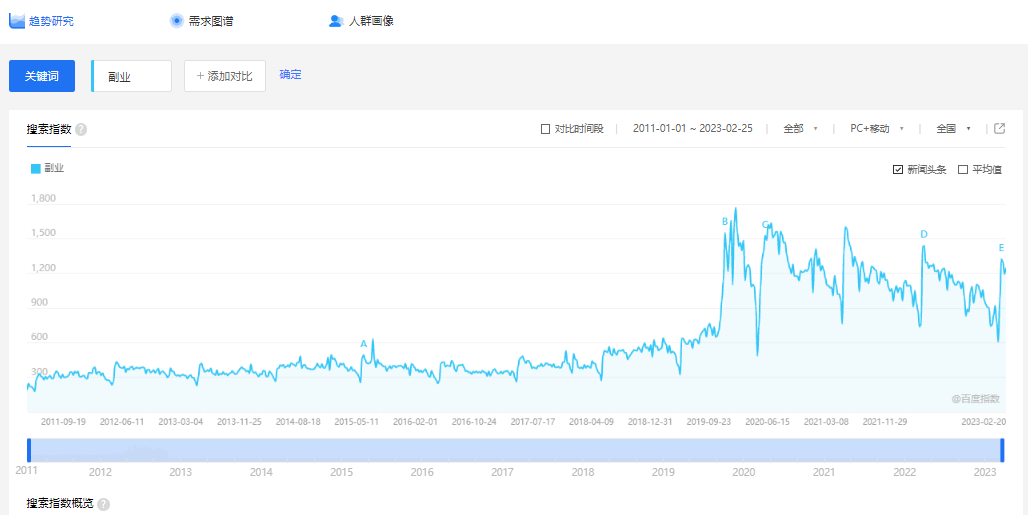The width and height of the screenshot is (1028, 515).
Task: Click the 添加对比 button
Action: coord(225,76)
